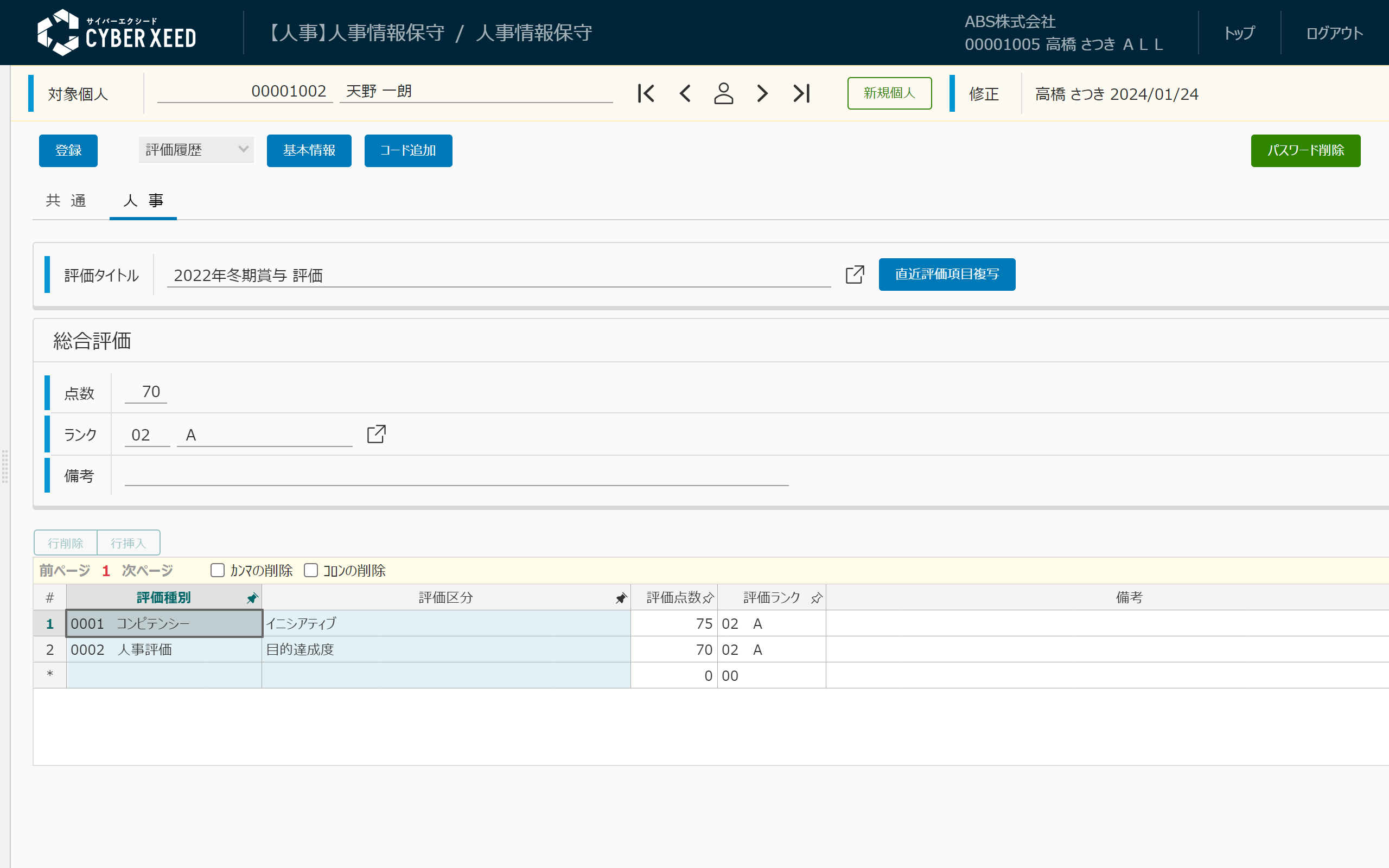Screen dimensions: 1389x868
Task: Select 評価ランク cell in 目的達成度 row
Action: pyautogui.click(x=772, y=649)
